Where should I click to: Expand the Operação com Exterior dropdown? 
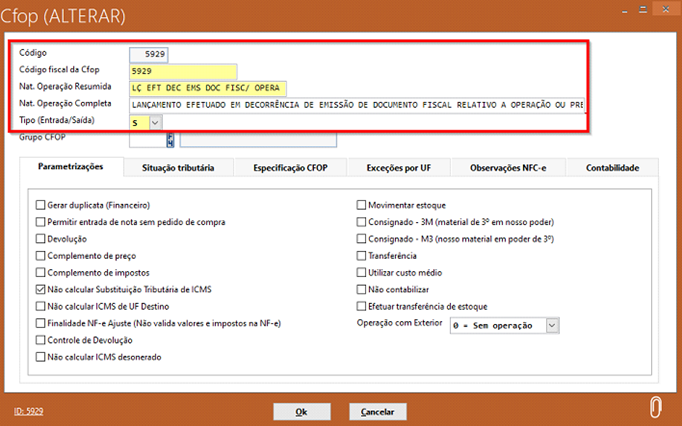(552, 325)
